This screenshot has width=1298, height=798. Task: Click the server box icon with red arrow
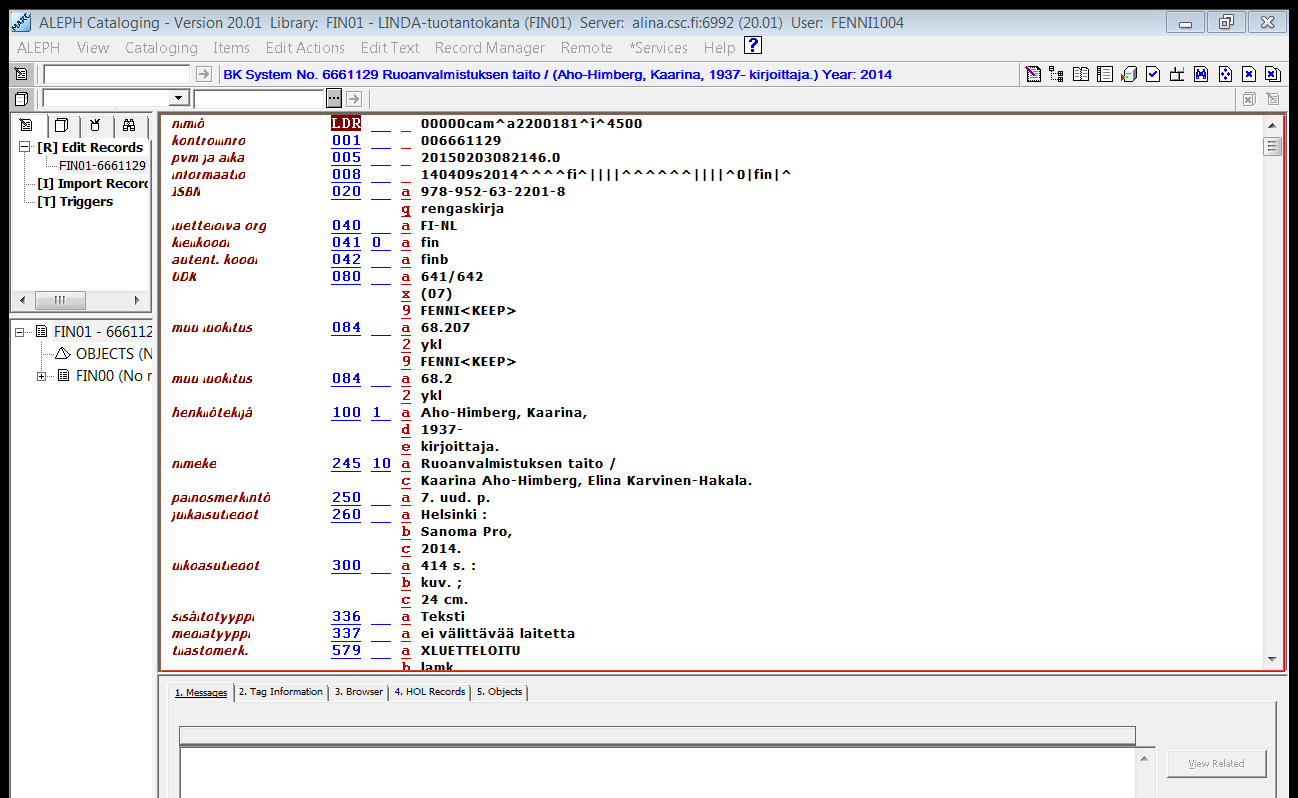coord(1129,74)
